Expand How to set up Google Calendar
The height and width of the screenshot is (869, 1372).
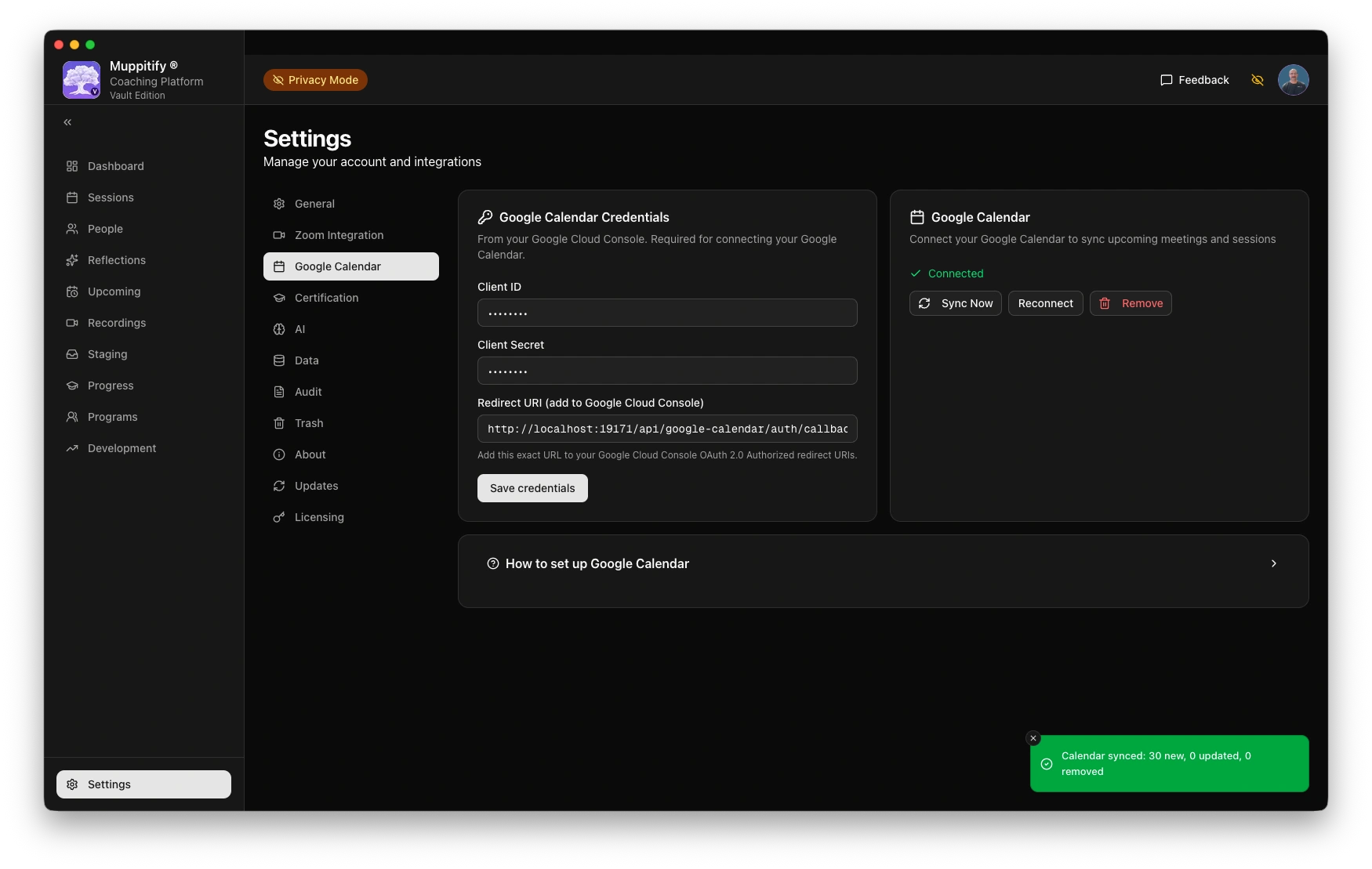[597, 563]
